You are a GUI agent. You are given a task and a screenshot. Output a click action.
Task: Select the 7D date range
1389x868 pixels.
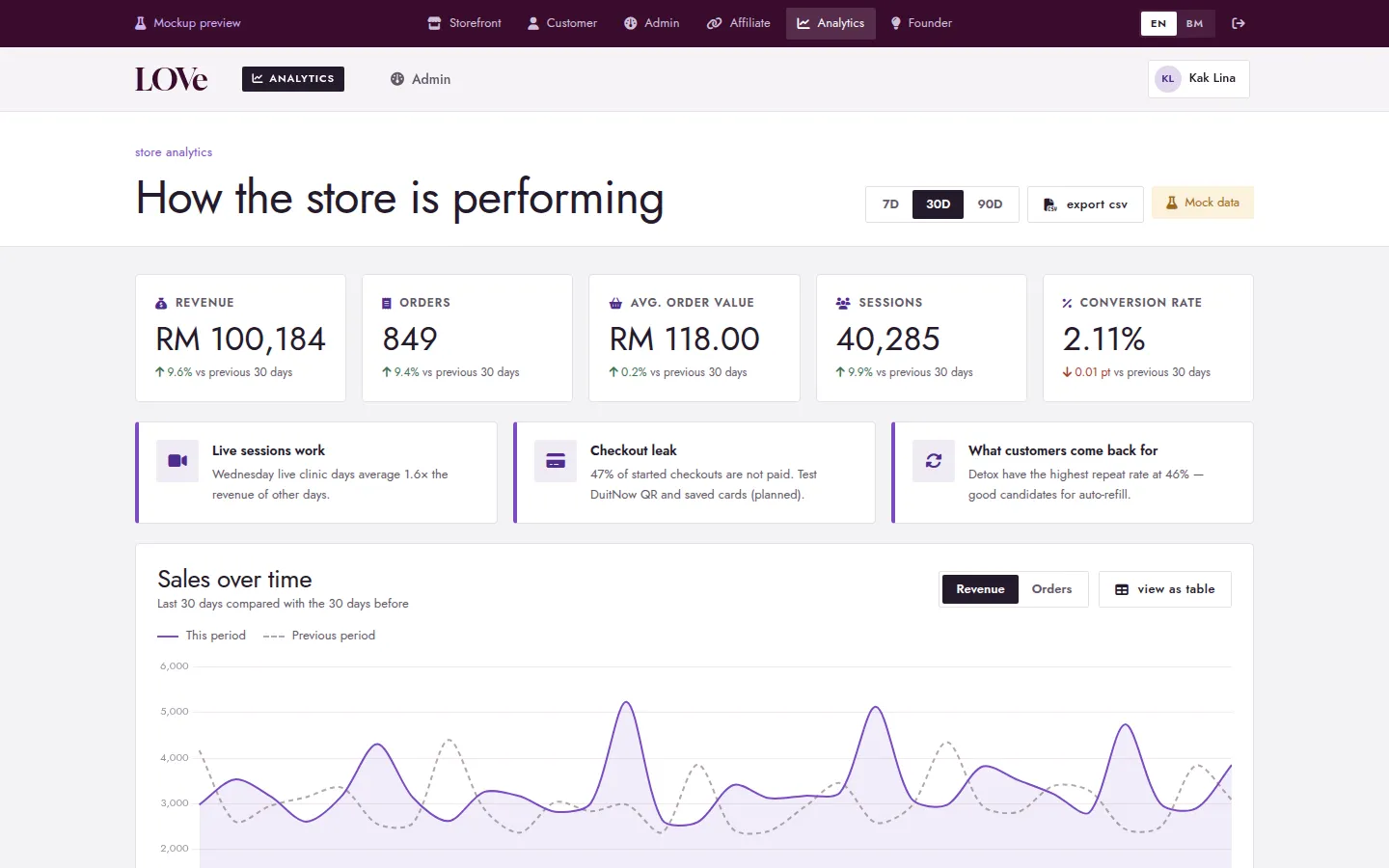(x=890, y=204)
